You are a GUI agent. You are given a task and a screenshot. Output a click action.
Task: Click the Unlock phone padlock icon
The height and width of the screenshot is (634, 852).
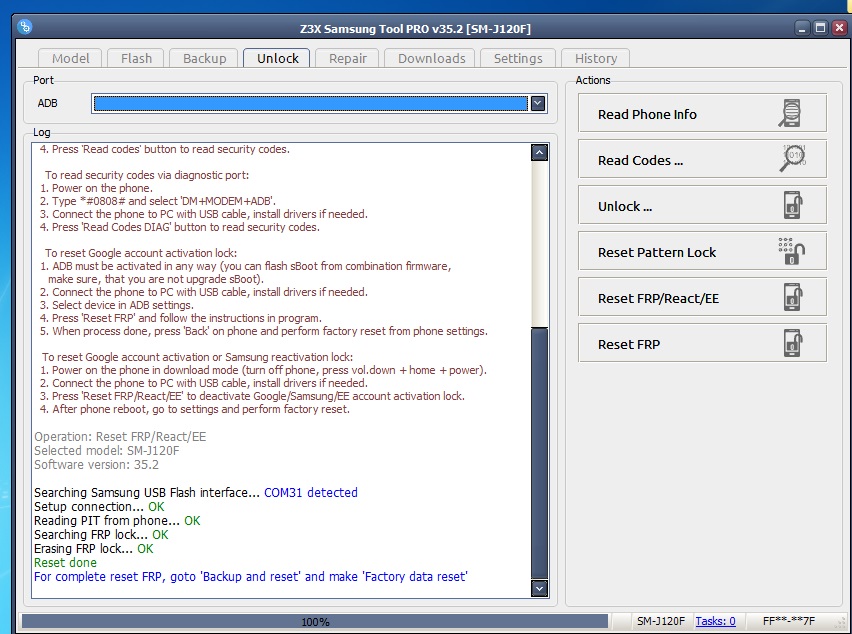tap(793, 205)
